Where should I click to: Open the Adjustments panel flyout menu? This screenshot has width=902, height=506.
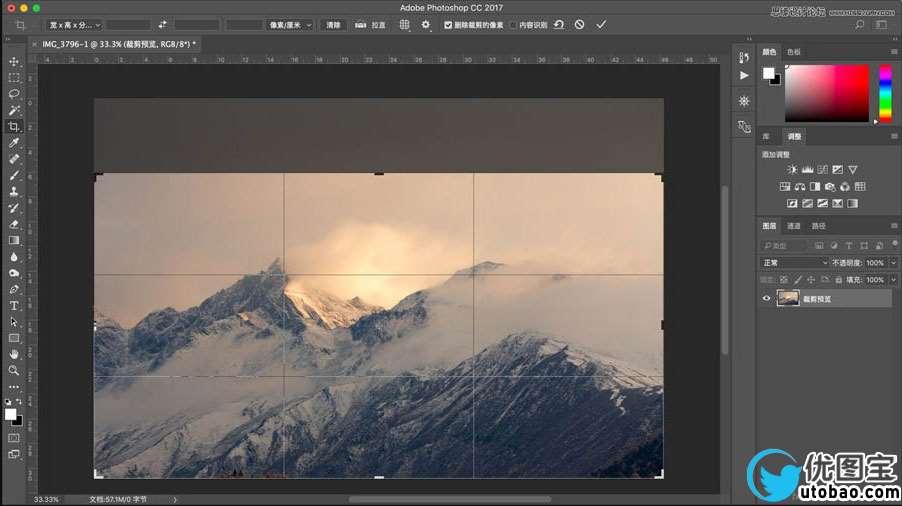(894, 136)
